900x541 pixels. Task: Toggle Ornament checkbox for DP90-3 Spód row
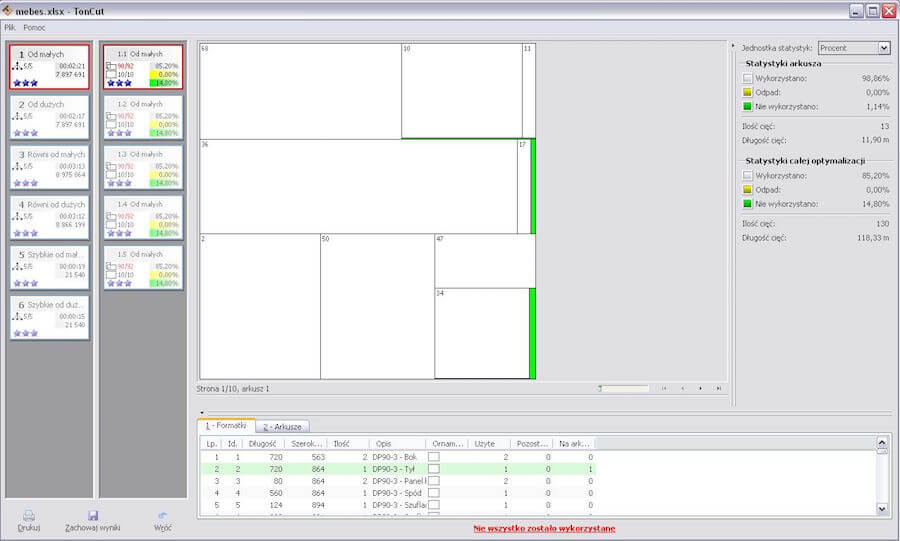point(434,492)
